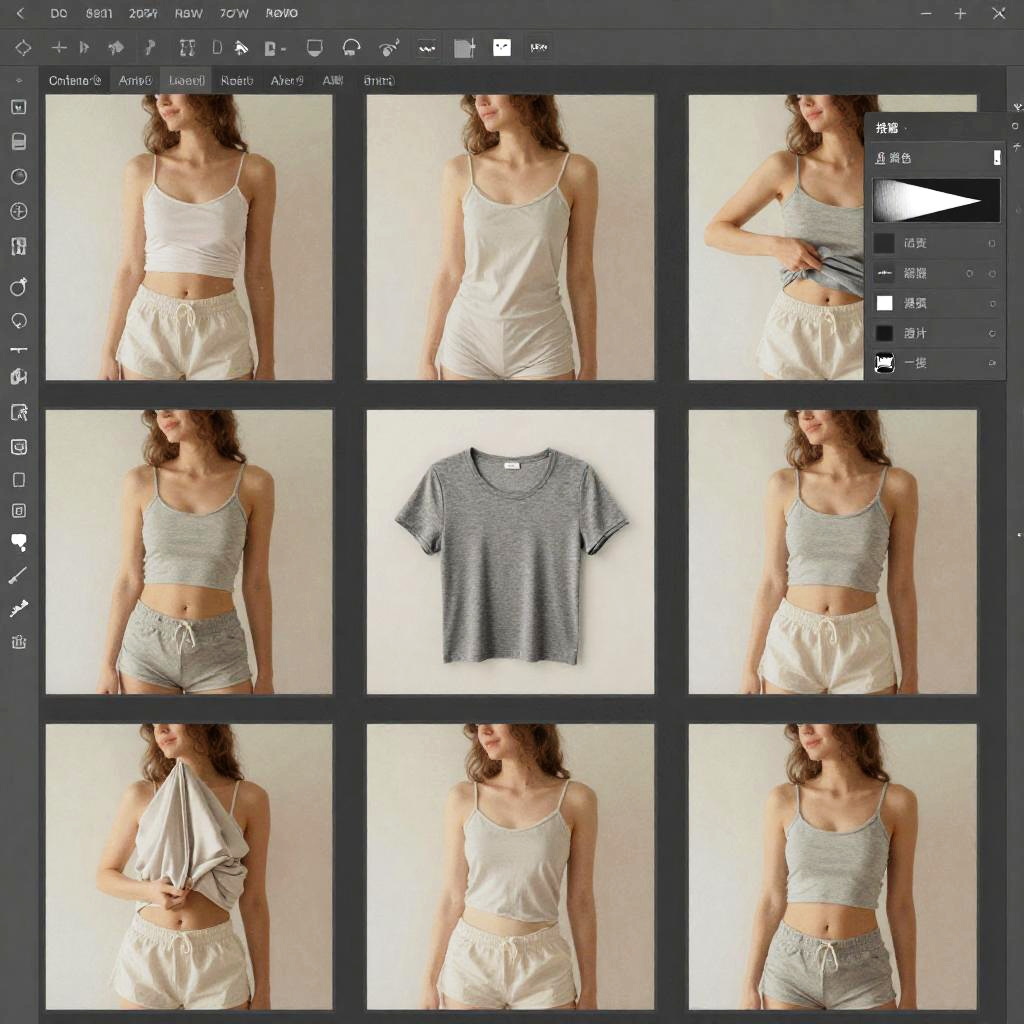Image resolution: width=1024 pixels, height=1024 pixels.
Task: Click the trash bin icon in left sidebar
Action: click(18, 641)
